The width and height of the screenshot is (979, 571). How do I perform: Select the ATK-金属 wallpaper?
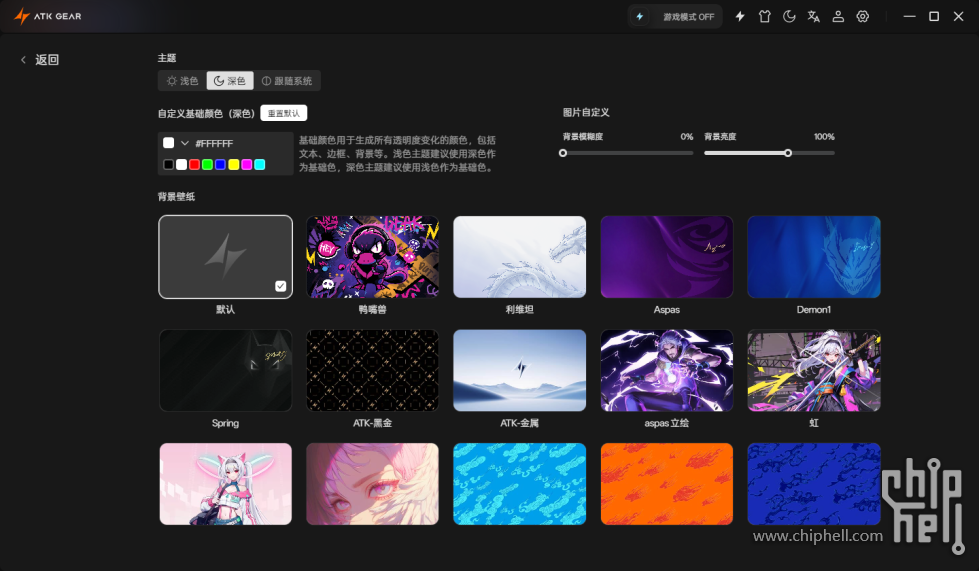[519, 371]
